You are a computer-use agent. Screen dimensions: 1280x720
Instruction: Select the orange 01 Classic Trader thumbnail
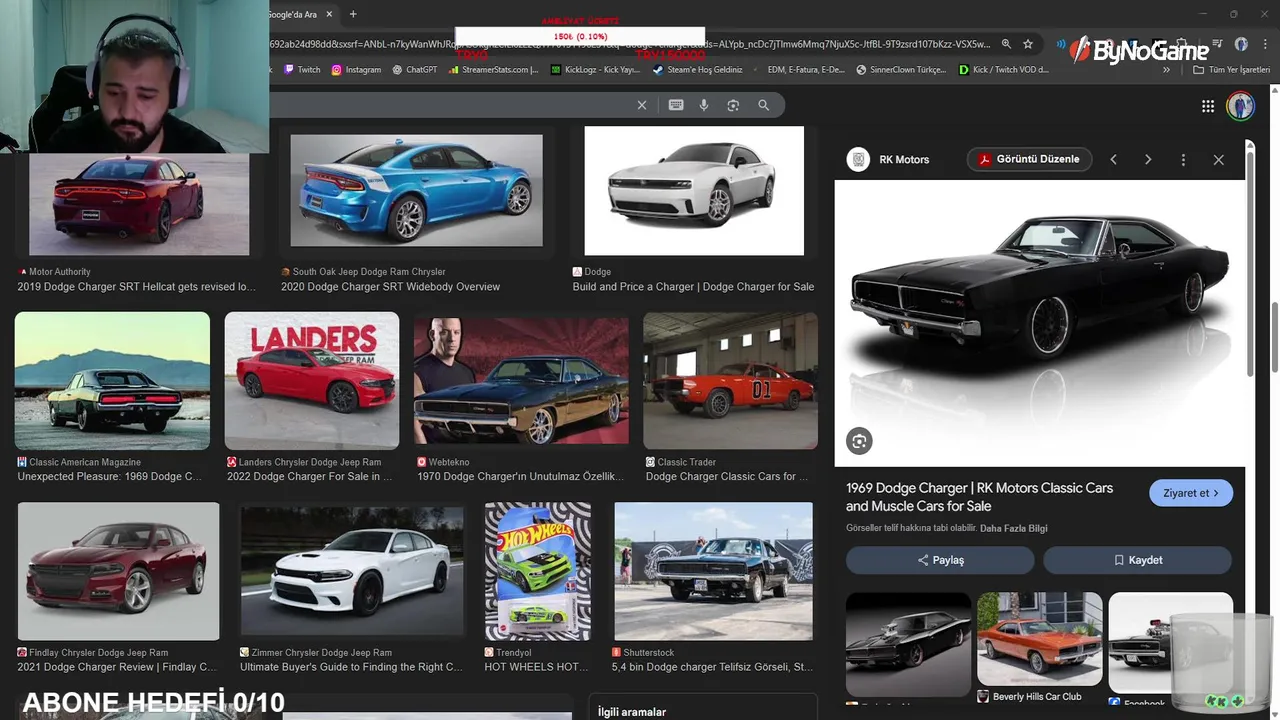point(730,381)
